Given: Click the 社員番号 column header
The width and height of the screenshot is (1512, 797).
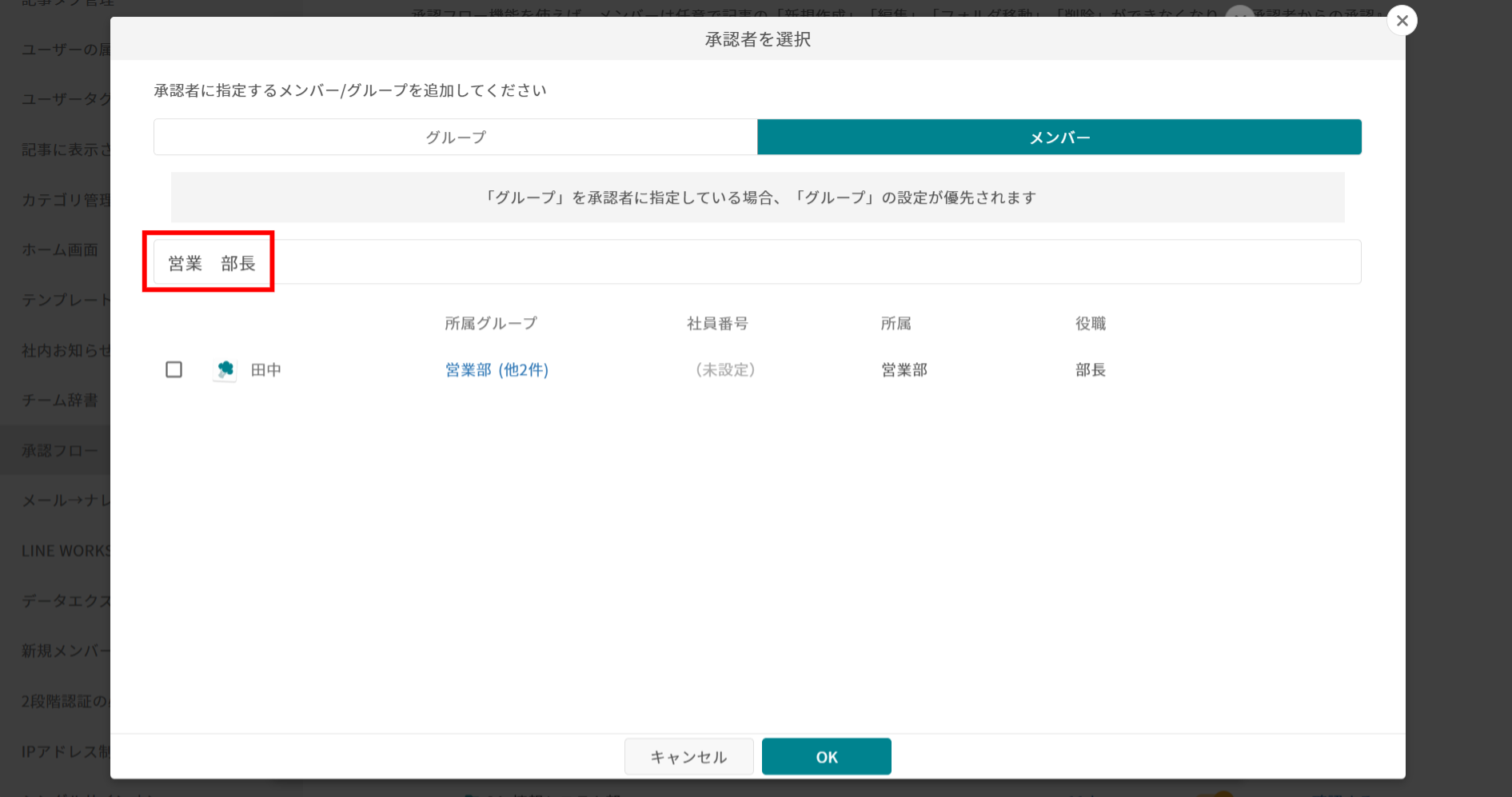Looking at the screenshot, I should (x=717, y=324).
